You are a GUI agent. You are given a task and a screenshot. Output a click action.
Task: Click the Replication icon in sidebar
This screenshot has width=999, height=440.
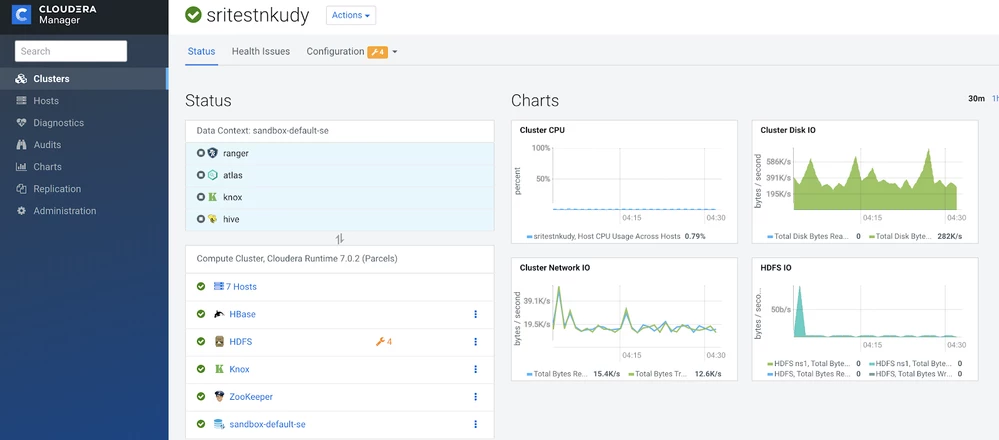[21, 188]
